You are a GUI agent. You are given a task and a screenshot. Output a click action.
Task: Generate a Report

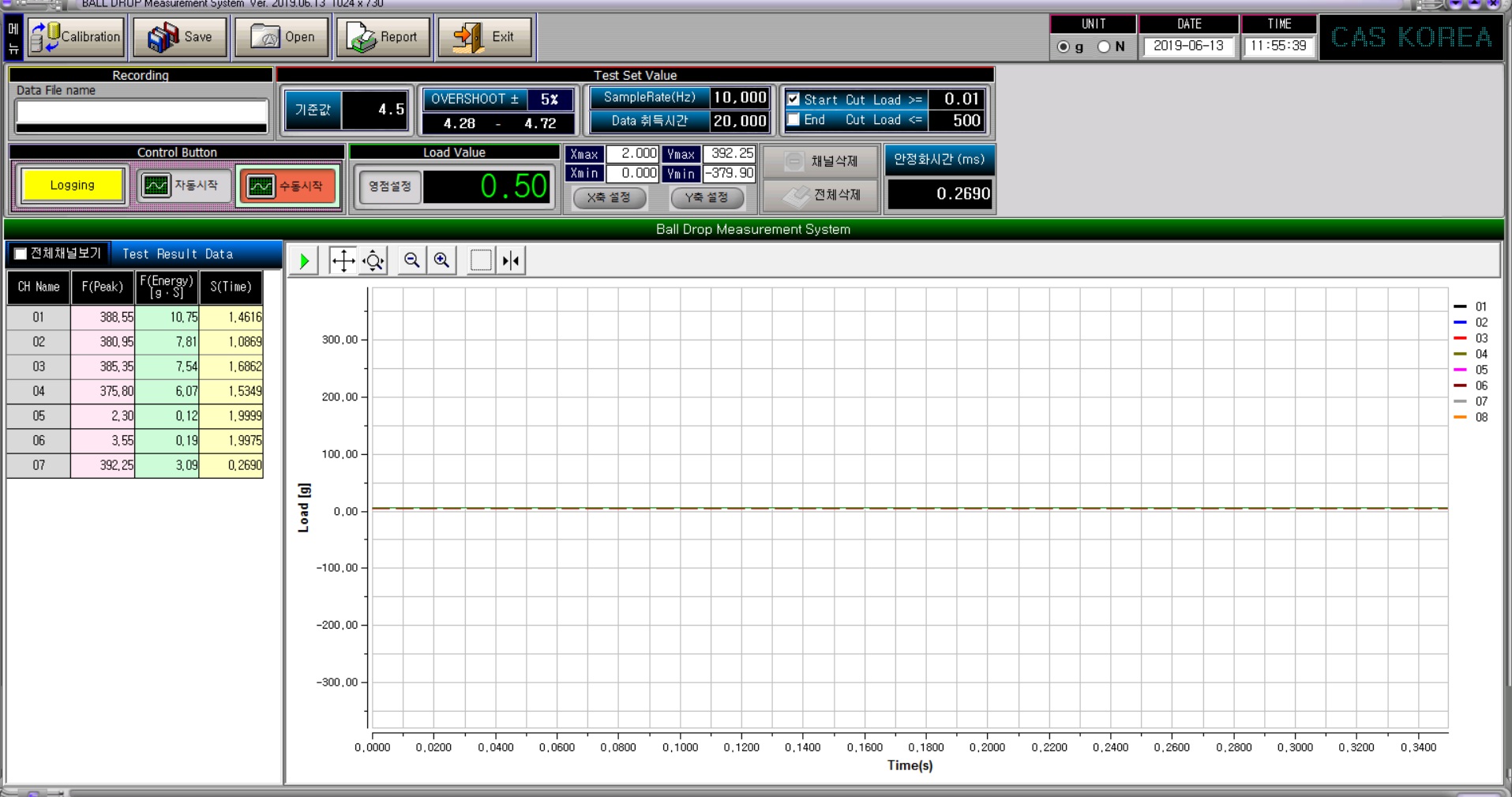click(x=383, y=37)
